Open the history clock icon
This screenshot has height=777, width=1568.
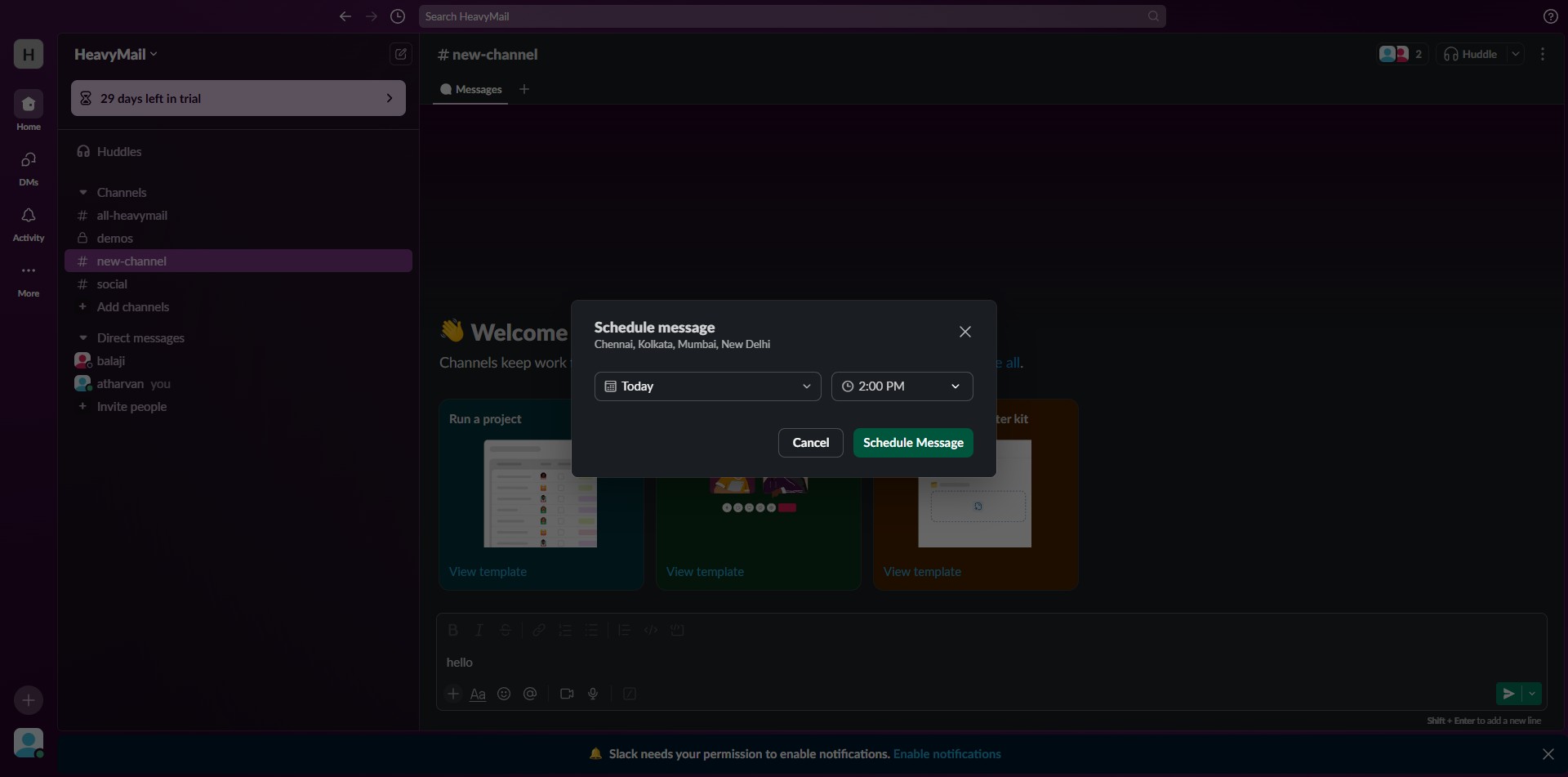(398, 16)
